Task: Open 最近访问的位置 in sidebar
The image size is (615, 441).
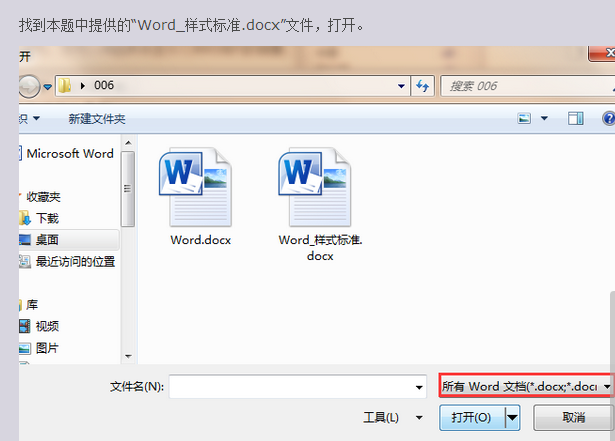Action: pyautogui.click(x=75, y=261)
